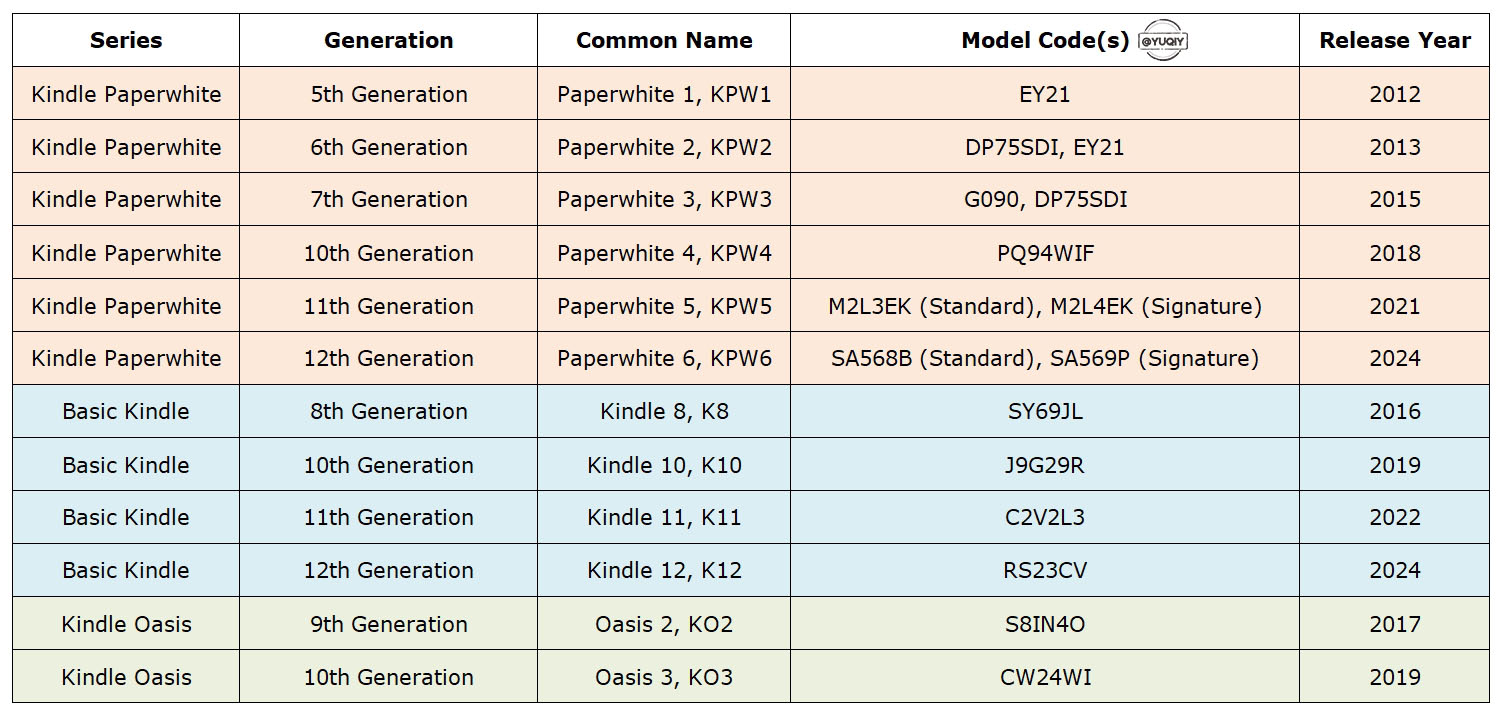Click the Kindle 8, K8 cell

(x=664, y=411)
